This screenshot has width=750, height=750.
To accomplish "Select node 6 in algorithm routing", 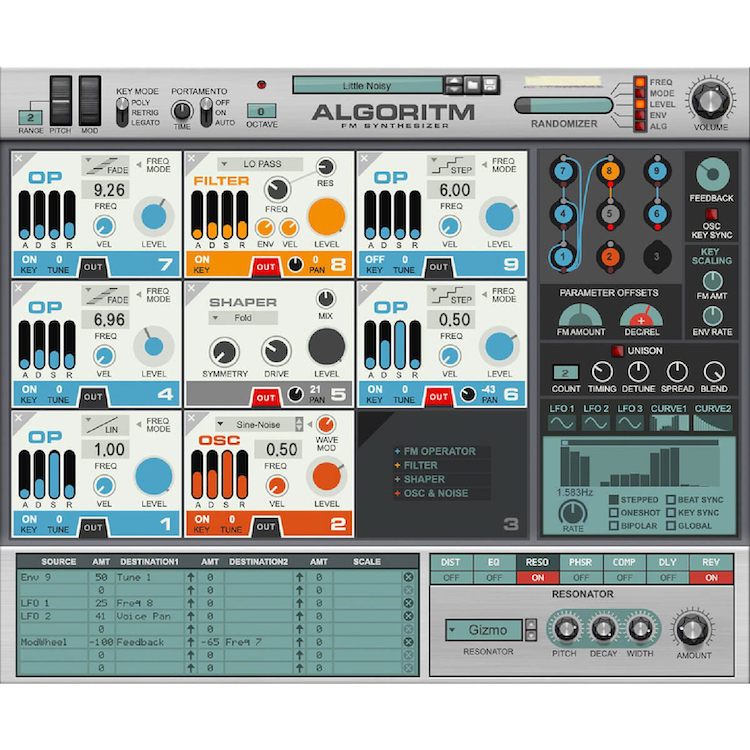I will [x=657, y=213].
